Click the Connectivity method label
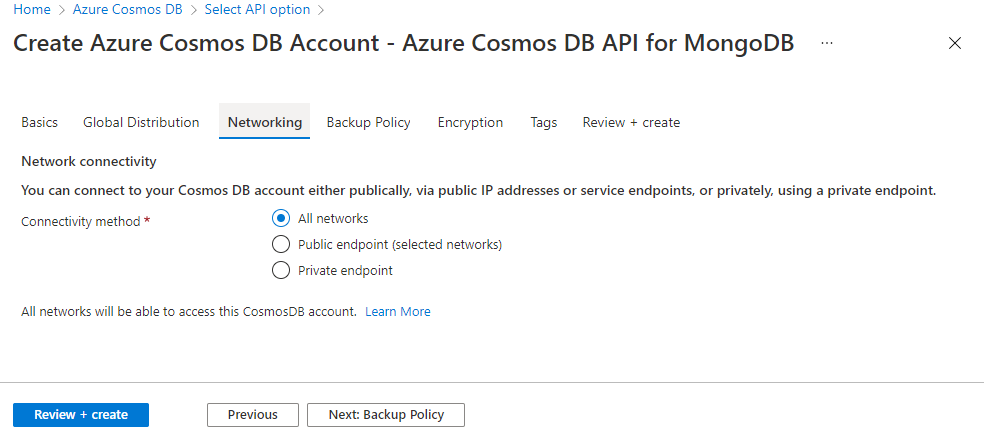Screen dimensions: 984x445 tap(81, 222)
